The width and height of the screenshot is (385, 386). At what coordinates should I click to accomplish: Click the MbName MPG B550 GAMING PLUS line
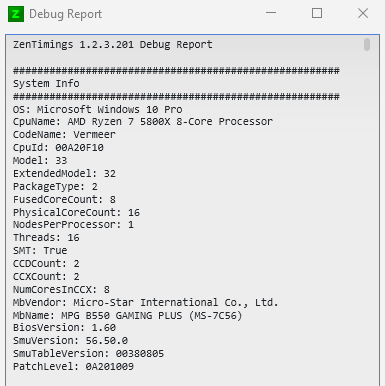pos(127,316)
